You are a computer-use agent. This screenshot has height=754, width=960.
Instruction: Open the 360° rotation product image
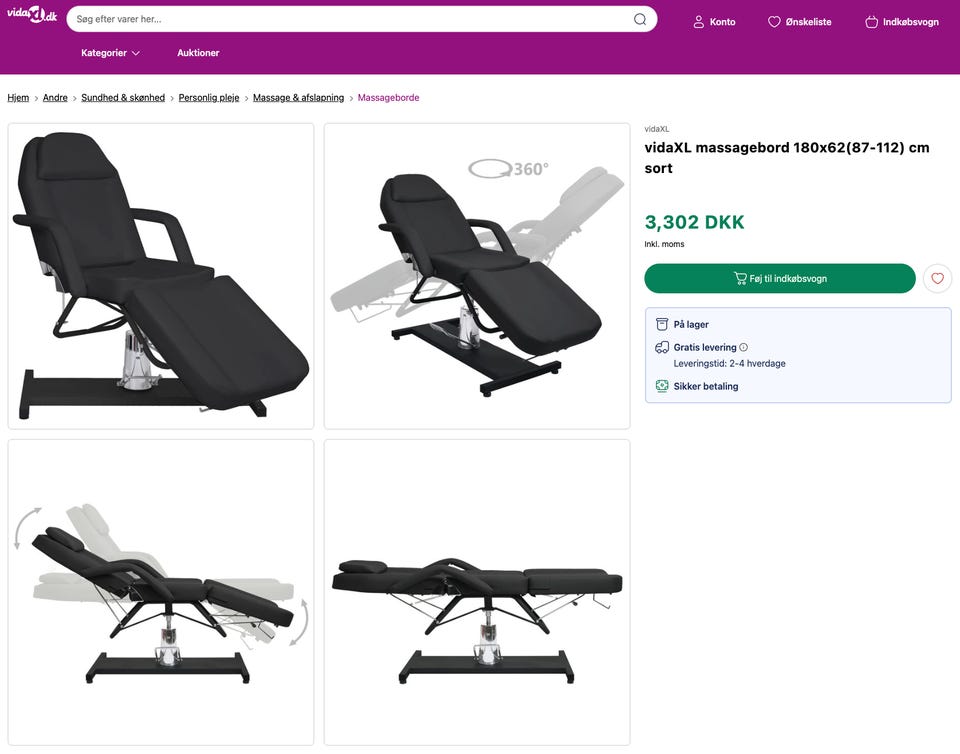(x=477, y=276)
